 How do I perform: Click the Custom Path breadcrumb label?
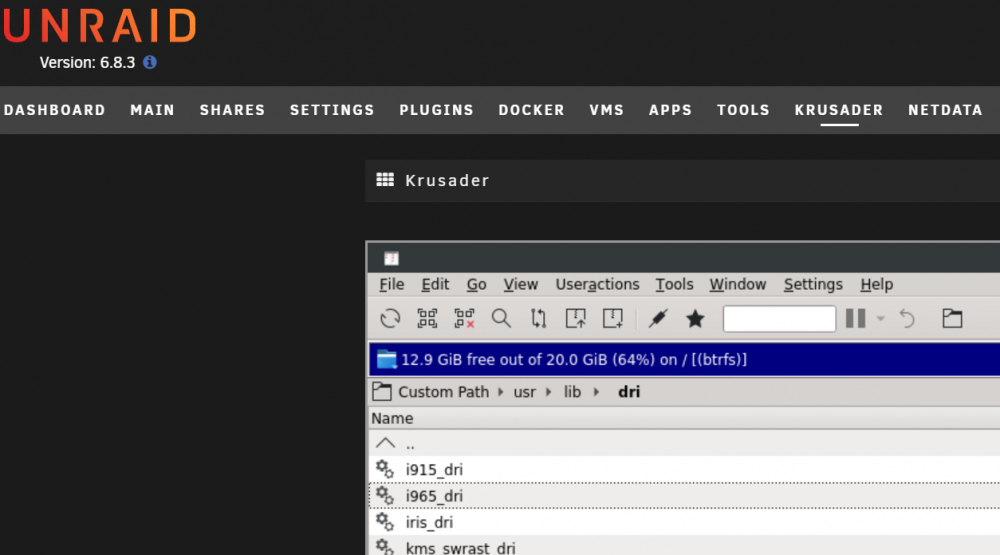(x=443, y=392)
